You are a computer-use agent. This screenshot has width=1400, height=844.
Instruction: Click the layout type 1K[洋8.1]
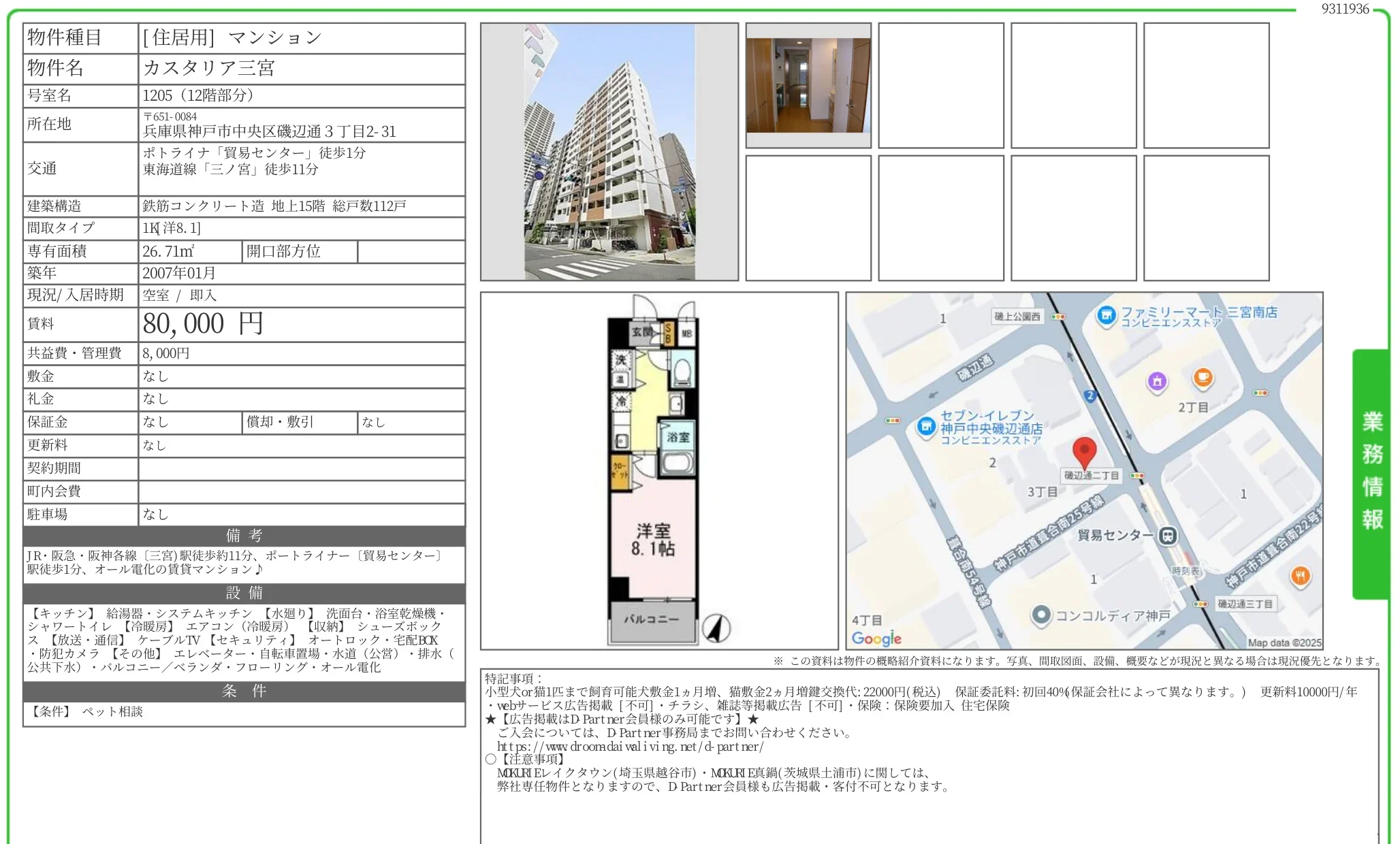[172, 228]
